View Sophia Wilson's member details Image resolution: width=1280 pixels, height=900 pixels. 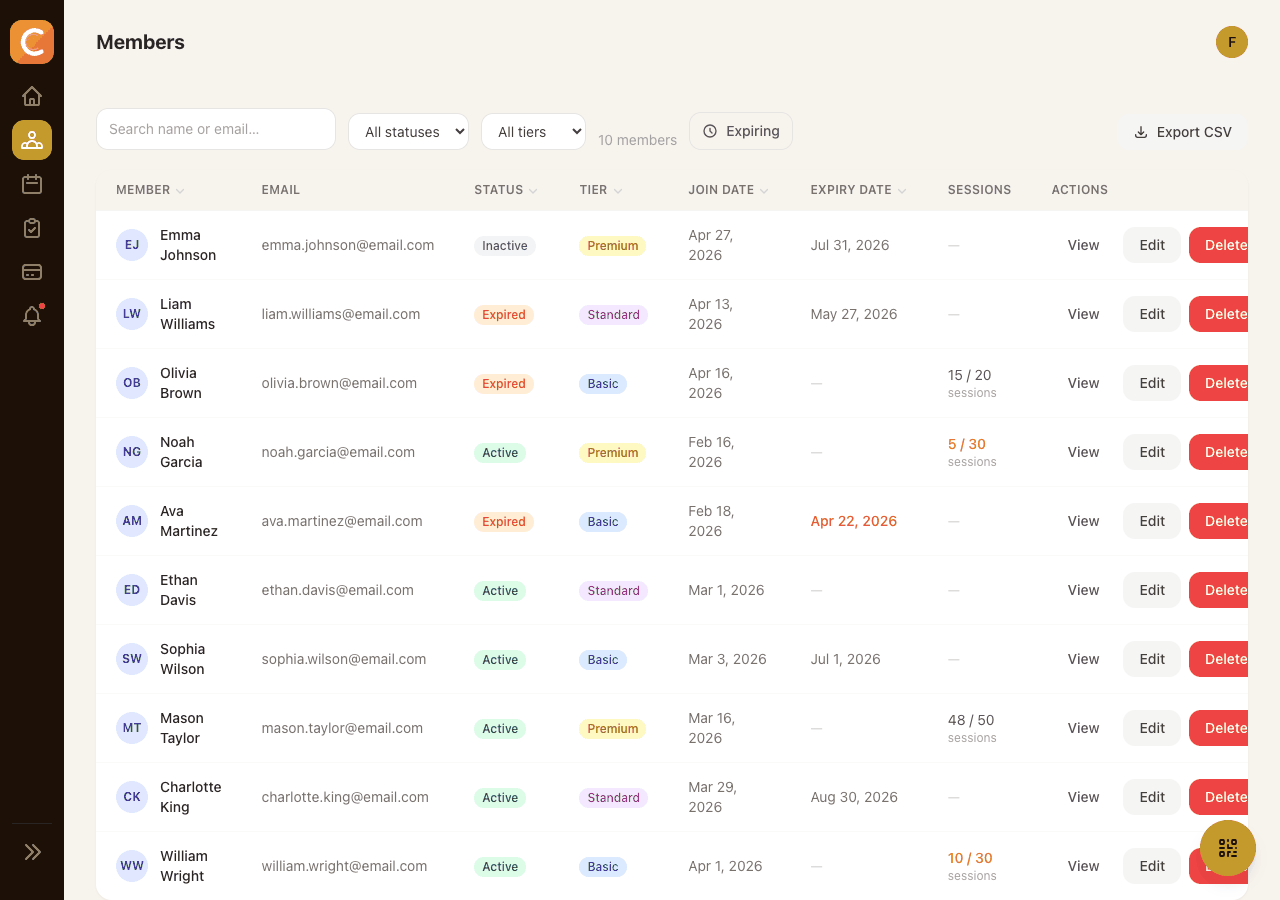[1083, 659]
